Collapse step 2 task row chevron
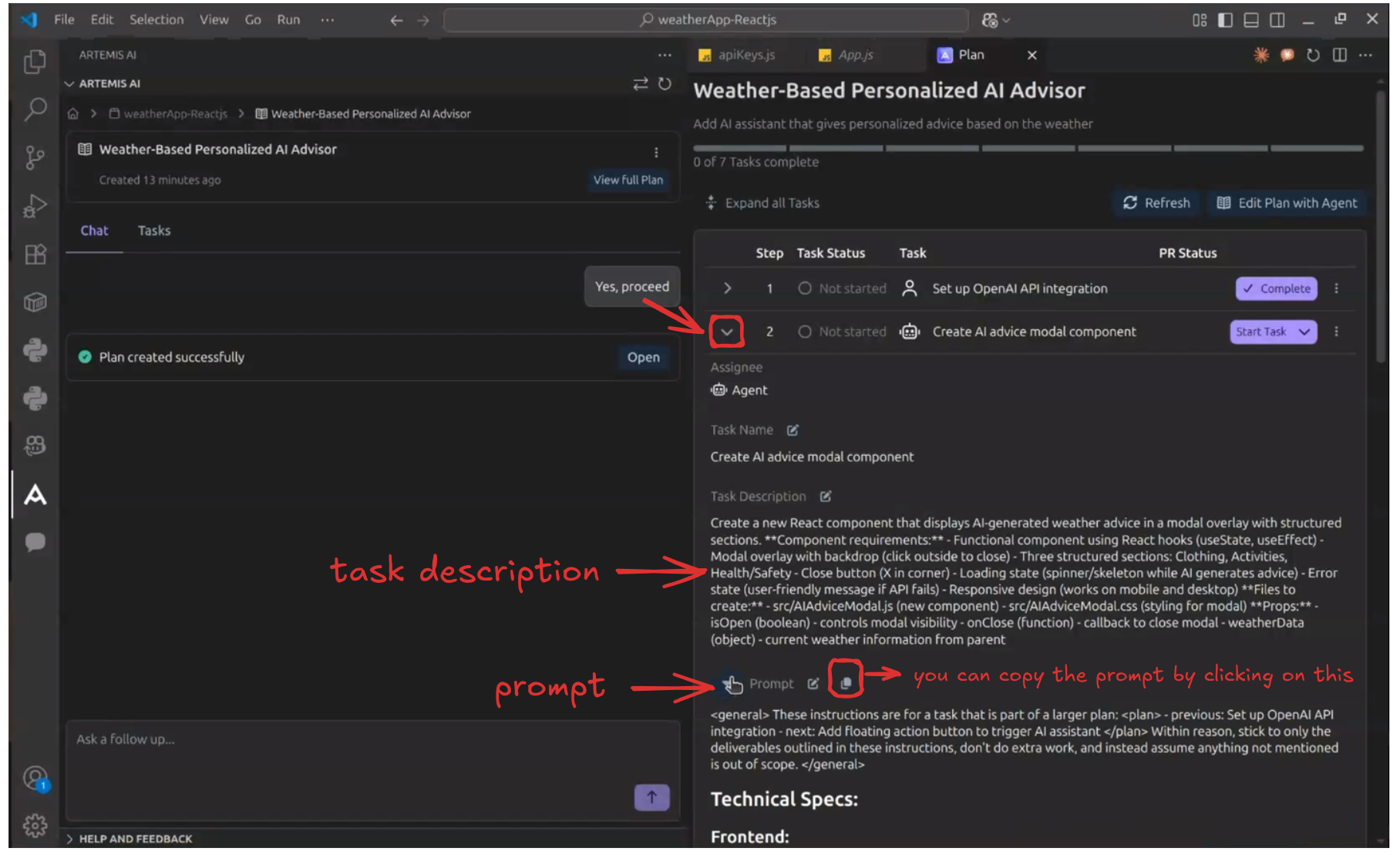This screenshot has width=1400, height=855. [x=726, y=332]
